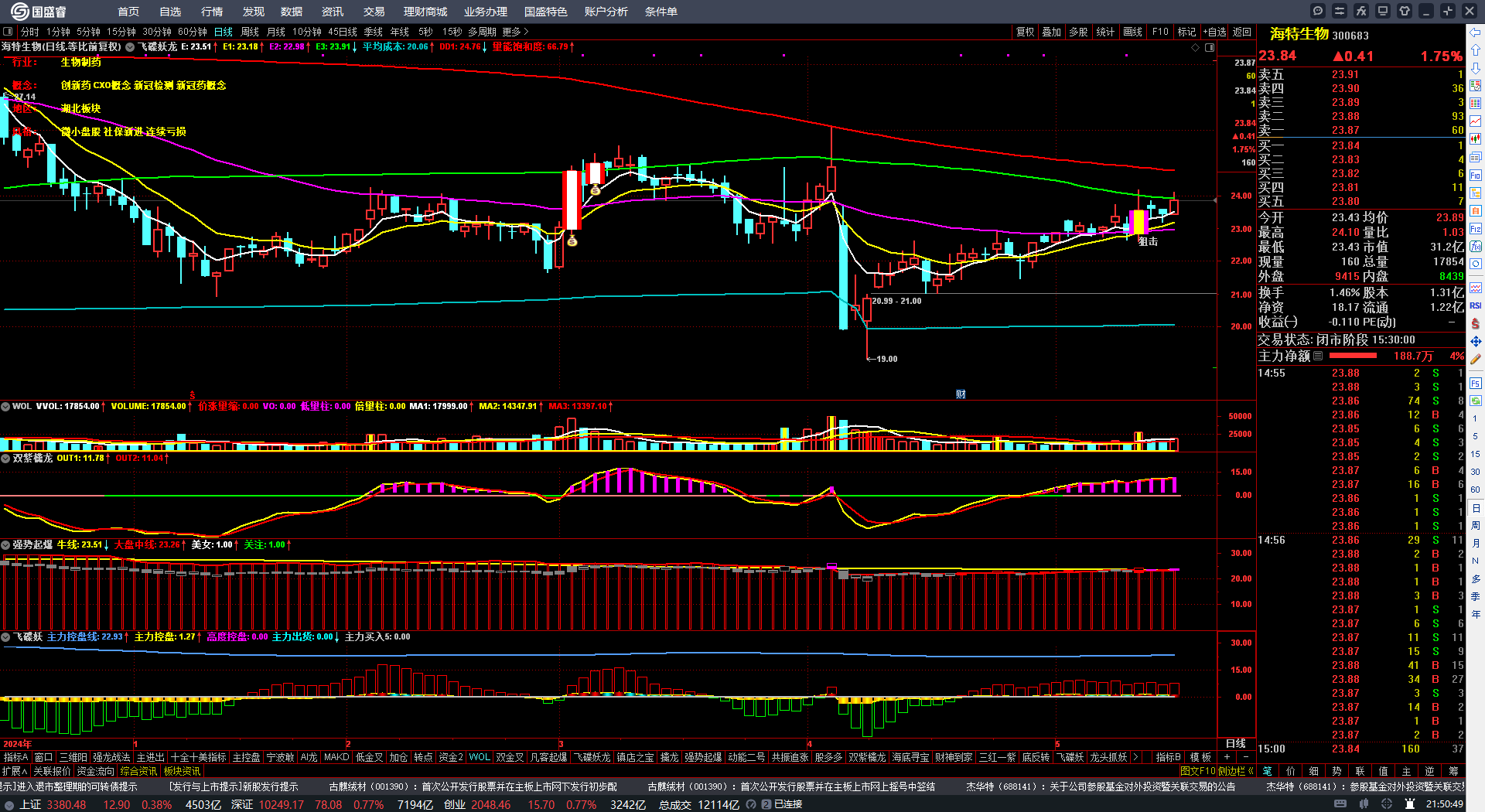Click the 返回 back button
This screenshot has width=1485, height=812.
(1242, 32)
